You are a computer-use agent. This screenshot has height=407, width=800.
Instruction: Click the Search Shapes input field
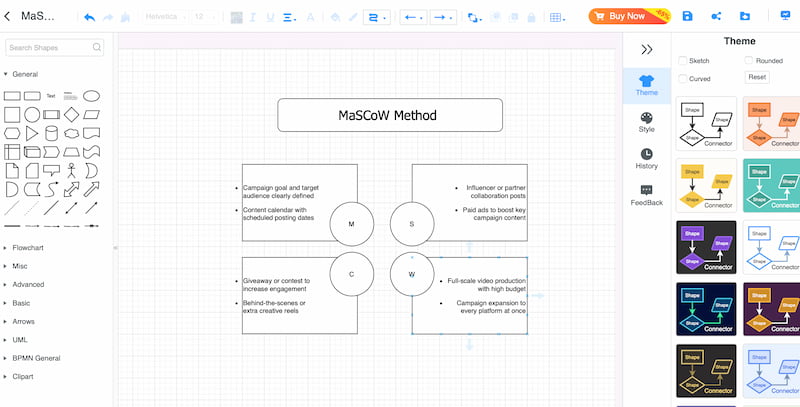tap(57, 49)
